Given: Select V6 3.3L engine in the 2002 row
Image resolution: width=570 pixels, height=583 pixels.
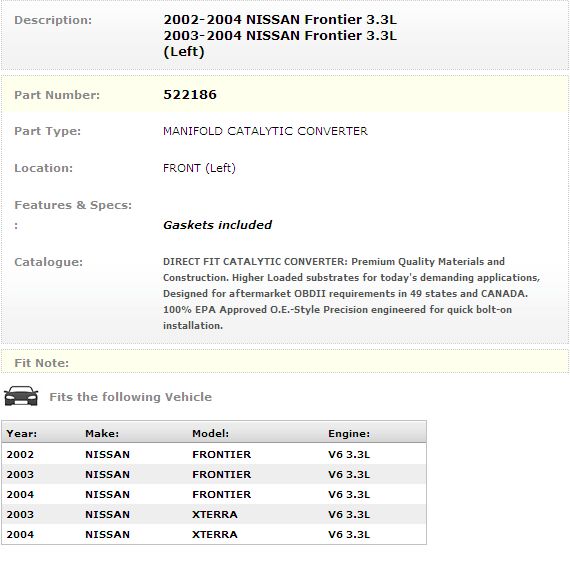Looking at the screenshot, I should click(x=349, y=454).
